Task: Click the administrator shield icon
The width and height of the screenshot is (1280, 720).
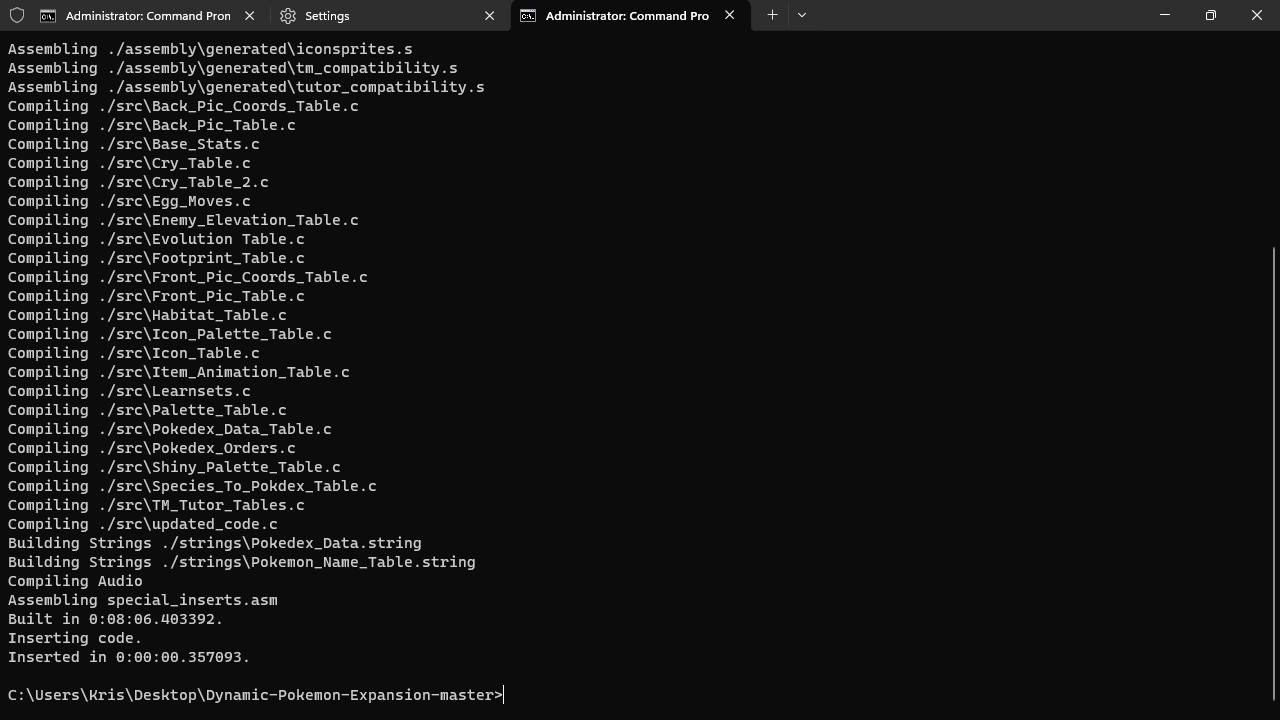Action: pos(17,15)
